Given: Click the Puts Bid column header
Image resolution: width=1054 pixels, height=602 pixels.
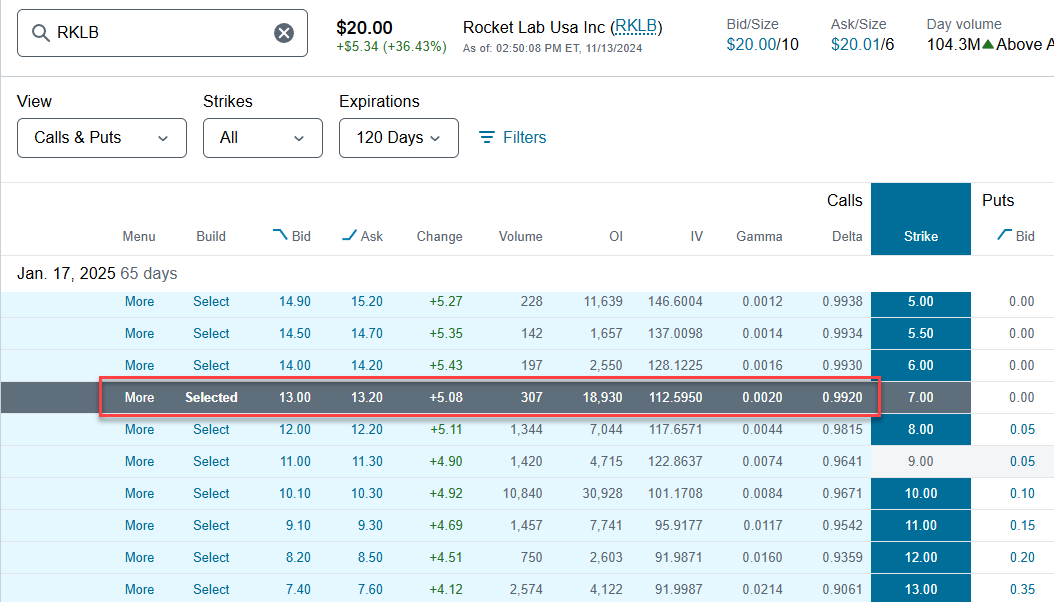Looking at the screenshot, I should pos(1016,236).
